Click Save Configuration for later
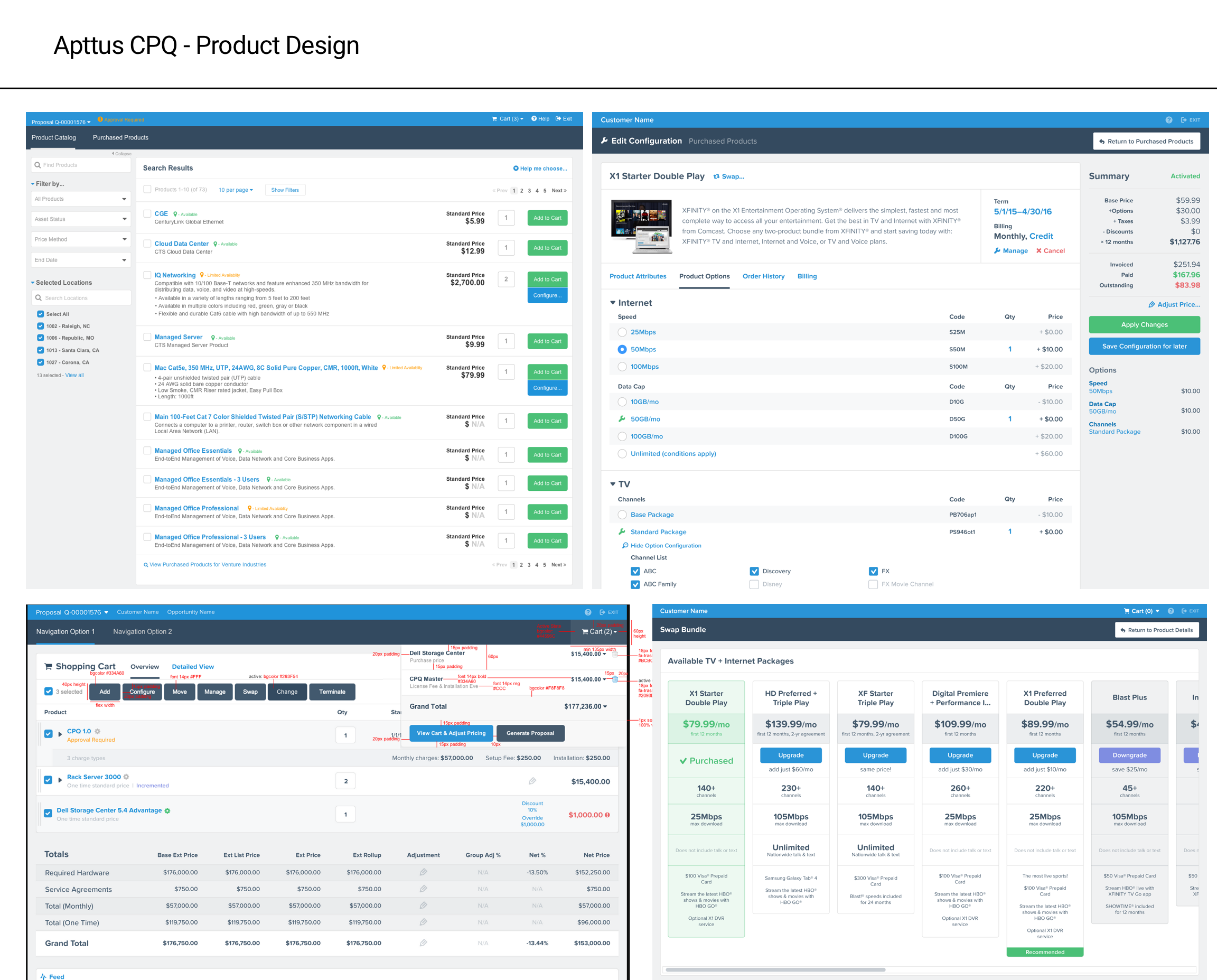This screenshot has width=1217, height=980. [x=1144, y=347]
